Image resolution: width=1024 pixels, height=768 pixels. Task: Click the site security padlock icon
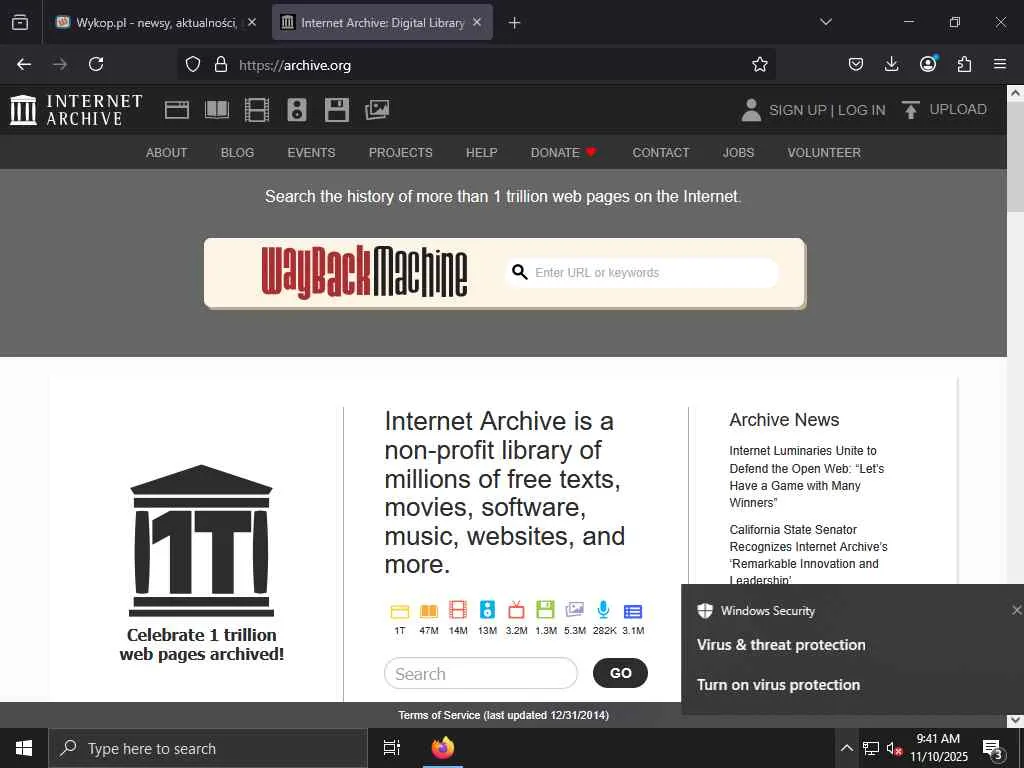click(221, 64)
